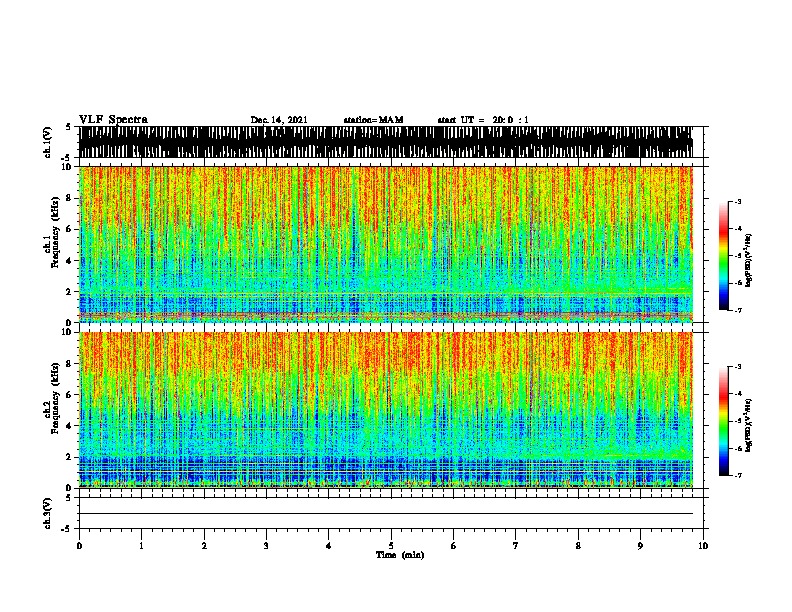Click the flat ch.3 voltage trace line
Viewport: 792px width, 612px height.
386,514
